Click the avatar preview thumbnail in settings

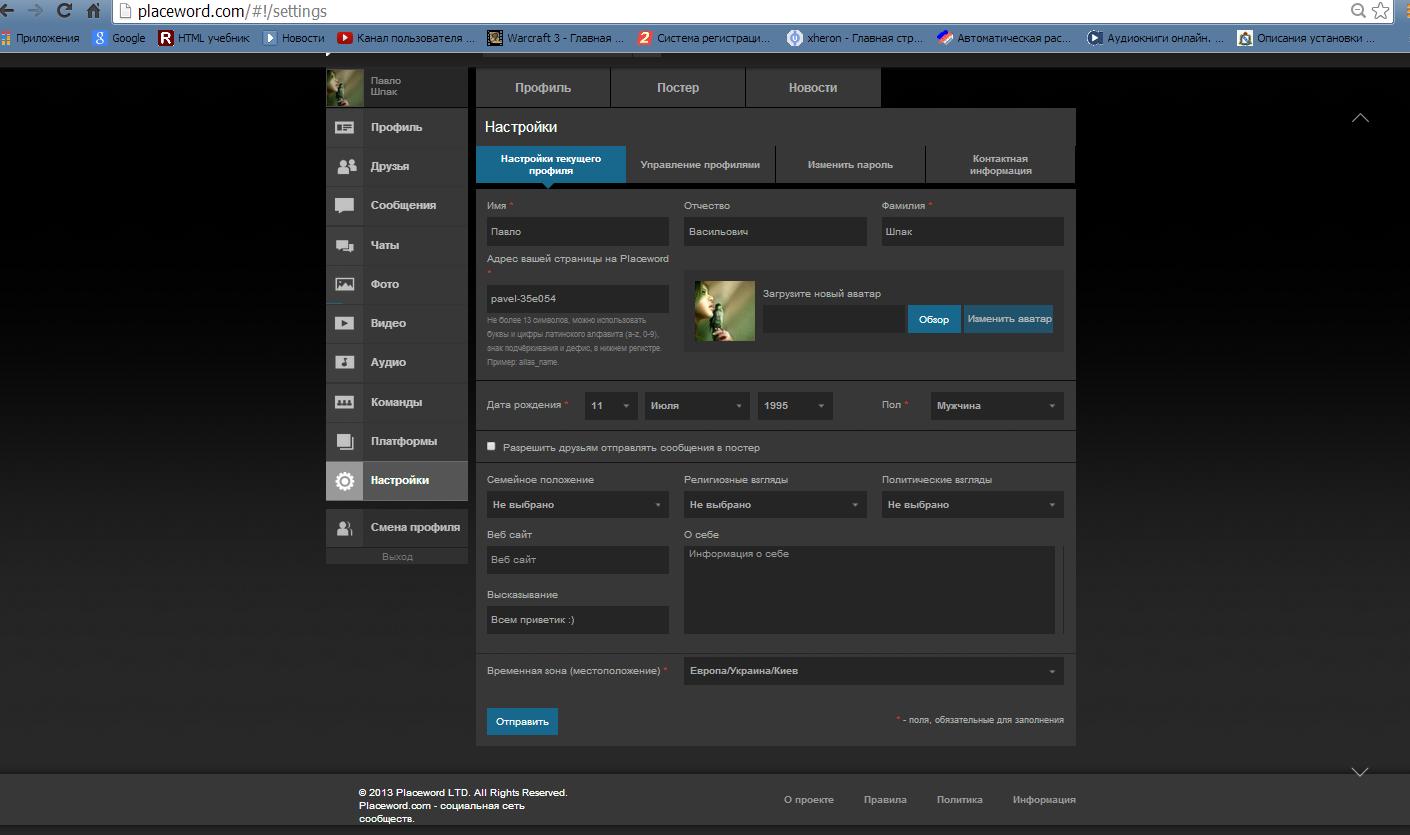coord(725,311)
